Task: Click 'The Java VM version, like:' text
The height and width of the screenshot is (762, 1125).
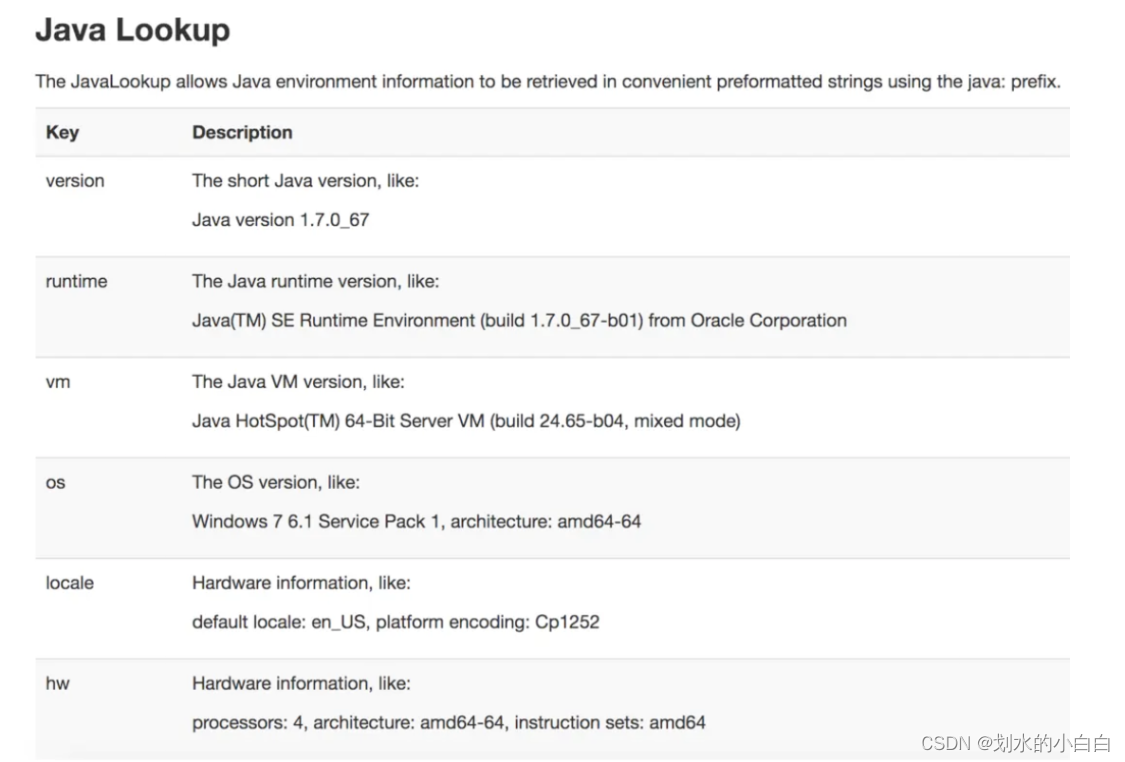Action: tap(298, 382)
